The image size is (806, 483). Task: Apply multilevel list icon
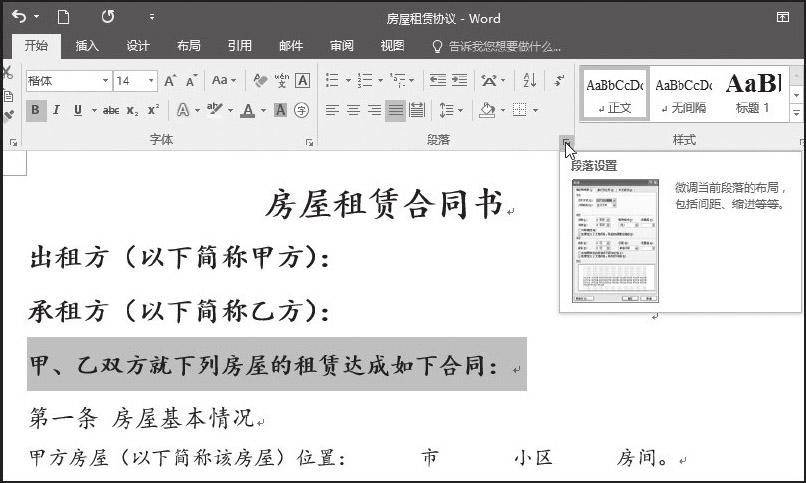click(398, 80)
